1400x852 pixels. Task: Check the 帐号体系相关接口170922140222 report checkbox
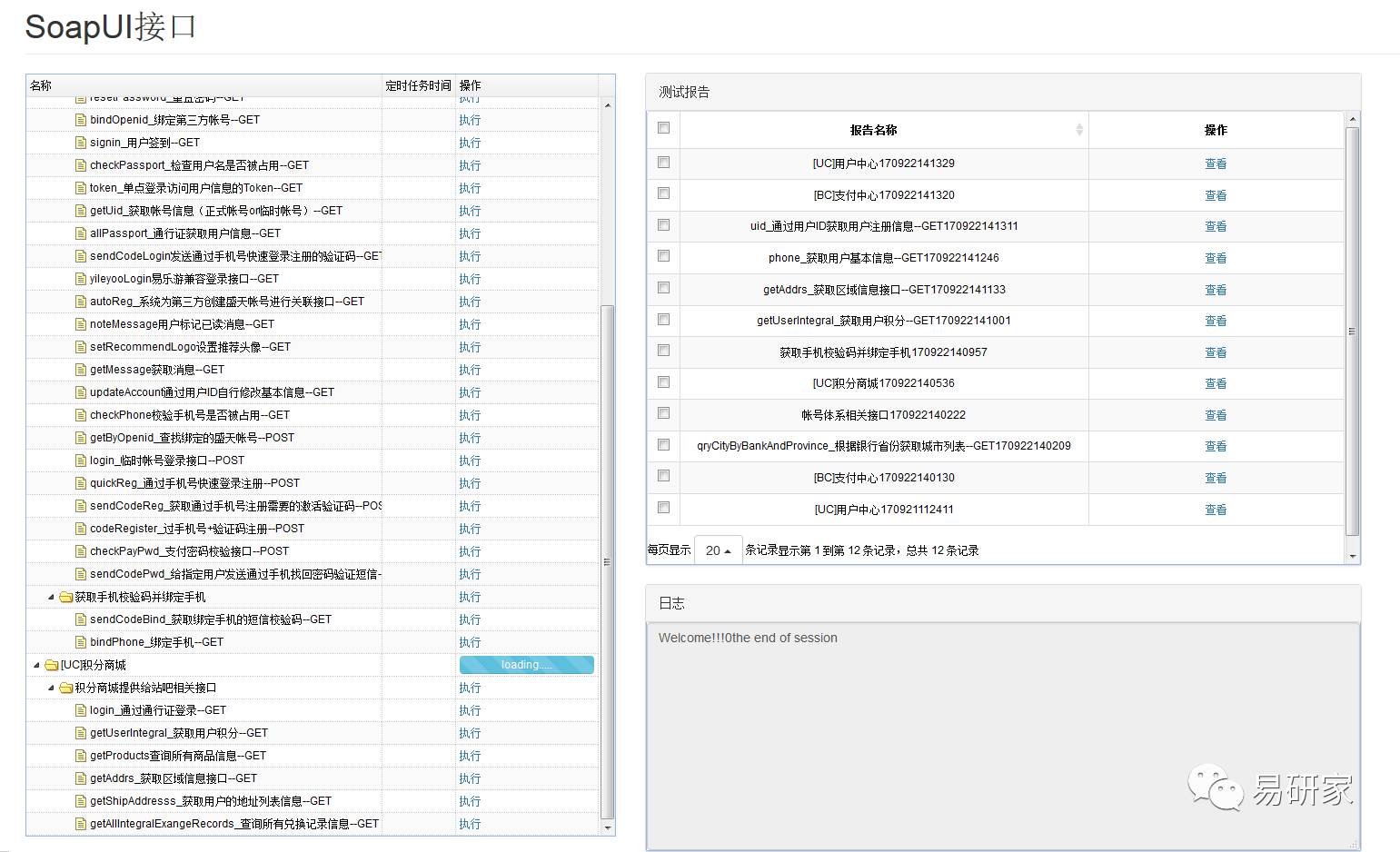[663, 413]
